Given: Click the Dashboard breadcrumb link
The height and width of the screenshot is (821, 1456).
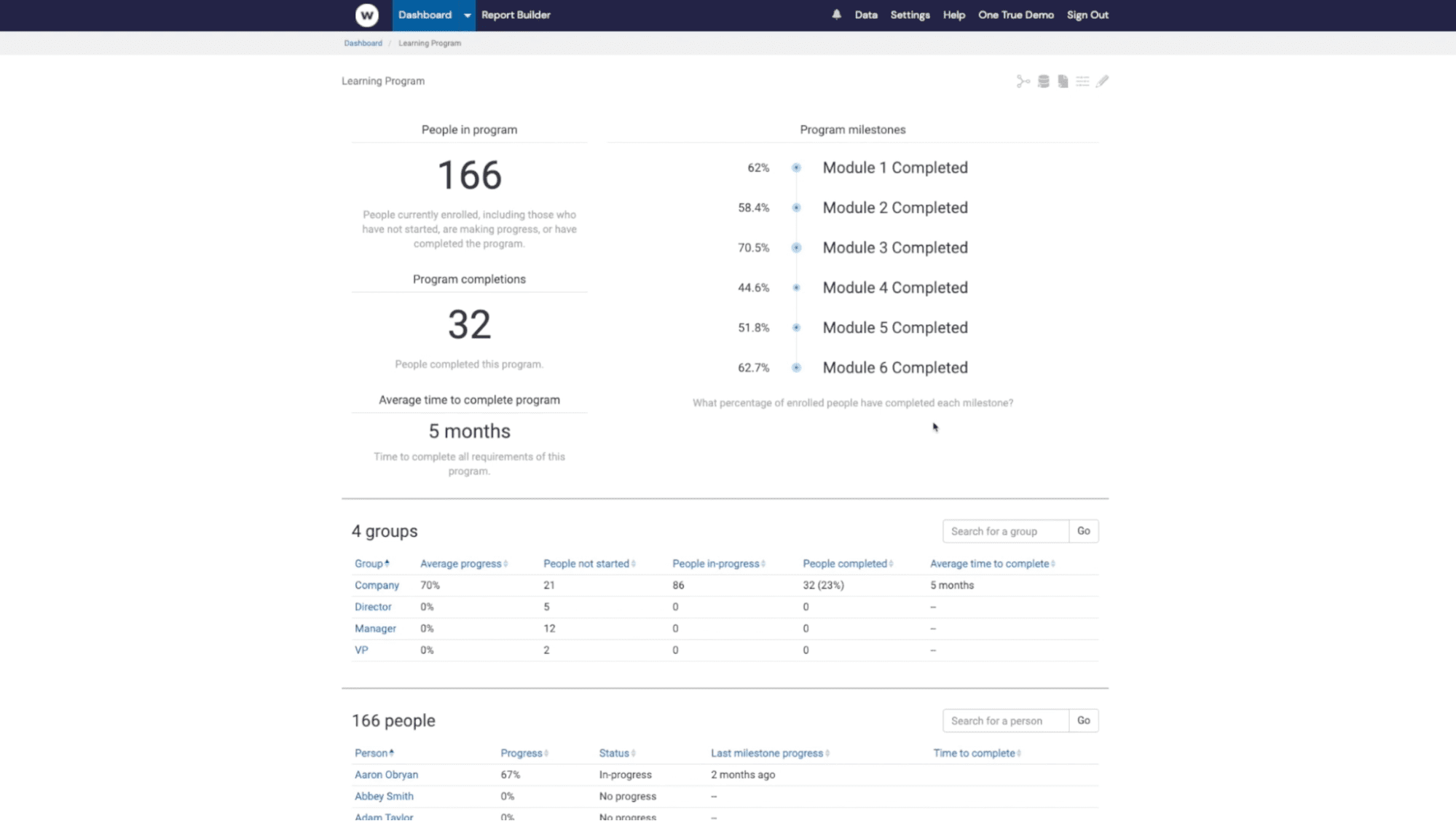Looking at the screenshot, I should 363,43.
